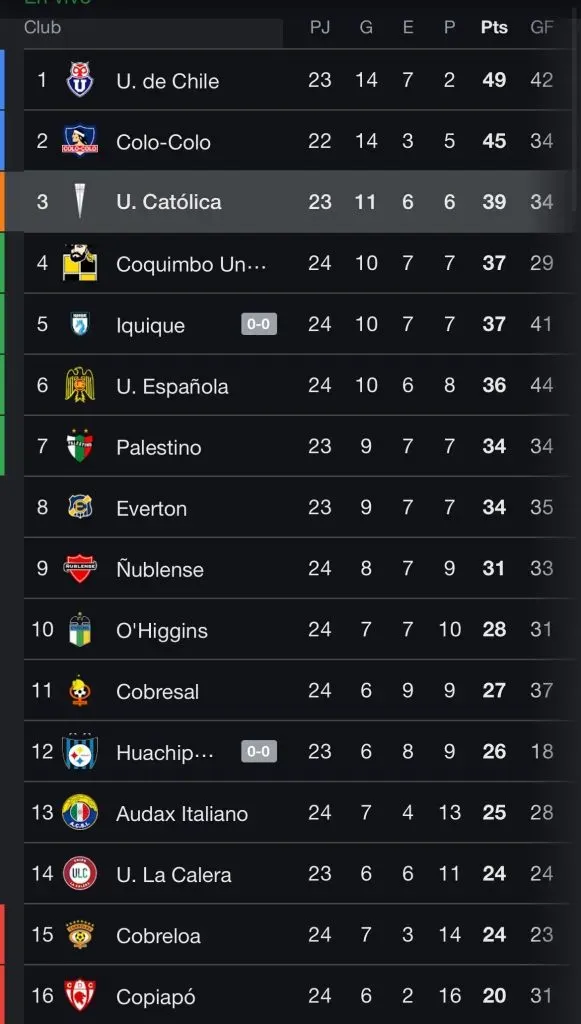The height and width of the screenshot is (1024, 581).
Task: Click the Copiapó club crest
Action: tap(80, 996)
